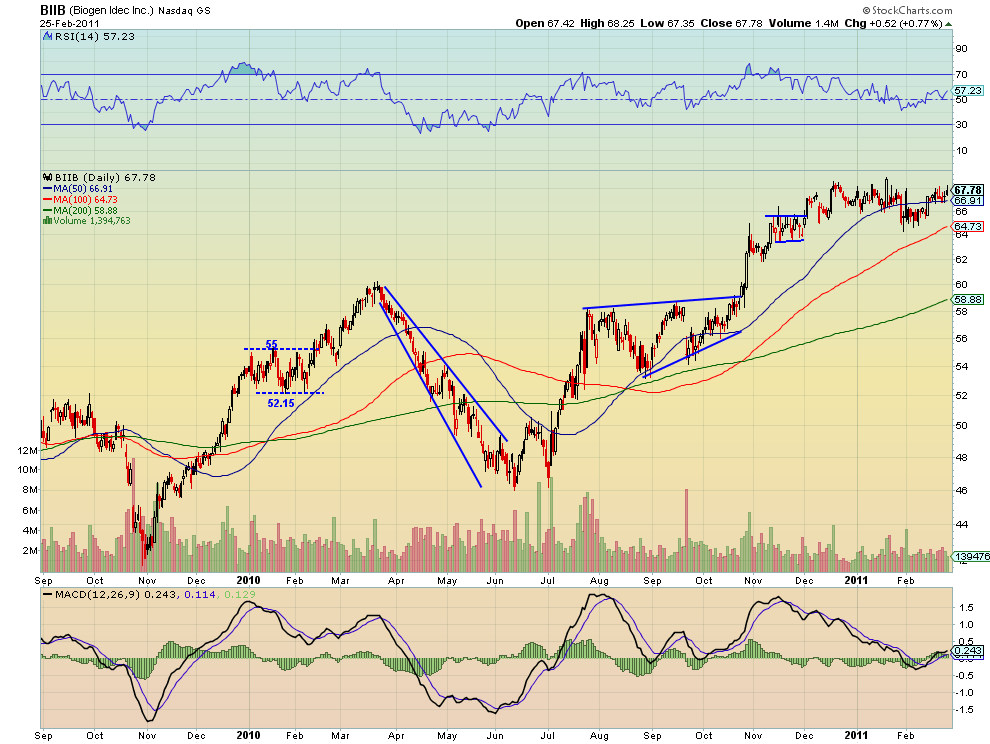Click the 67.78 last price tag
The width and height of the screenshot is (990, 744).
tap(967, 190)
